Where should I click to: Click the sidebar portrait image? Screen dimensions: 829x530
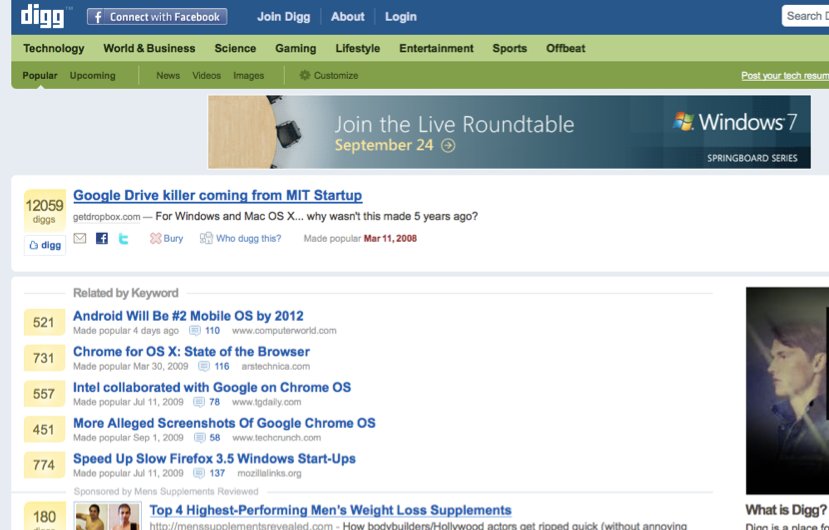[787, 390]
